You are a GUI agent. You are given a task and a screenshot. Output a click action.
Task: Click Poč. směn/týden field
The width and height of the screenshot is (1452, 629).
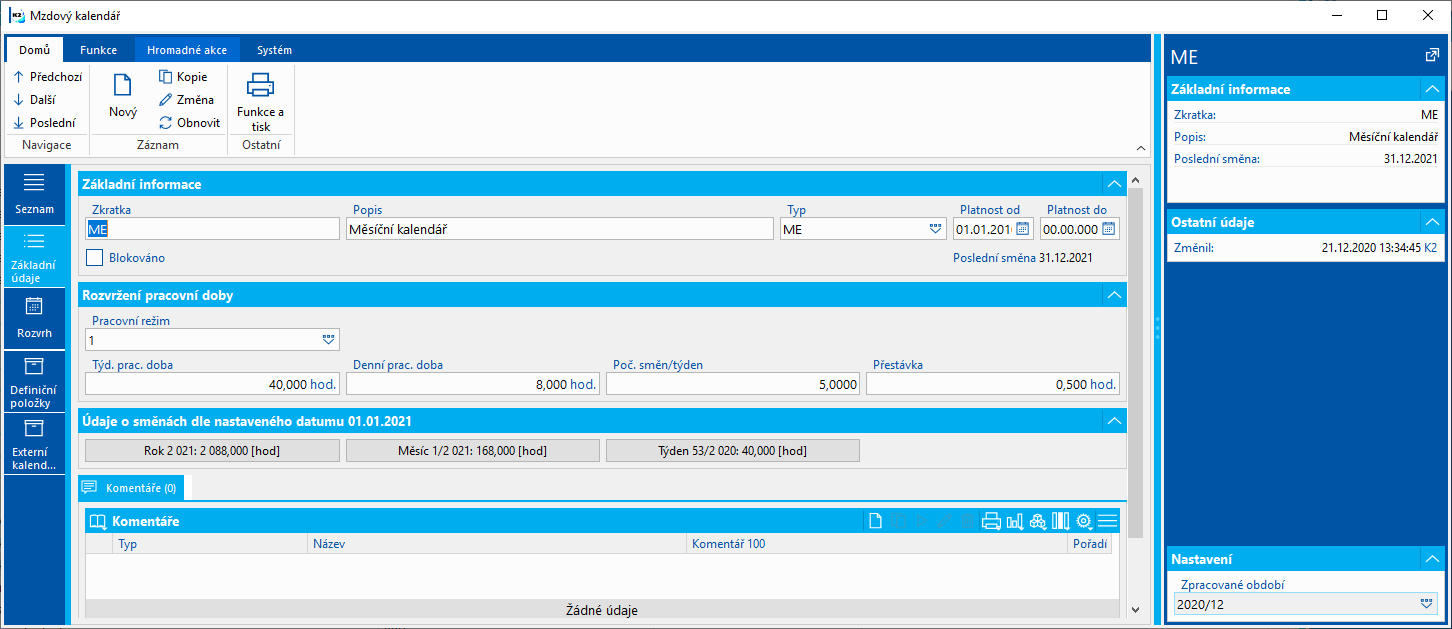click(733, 384)
